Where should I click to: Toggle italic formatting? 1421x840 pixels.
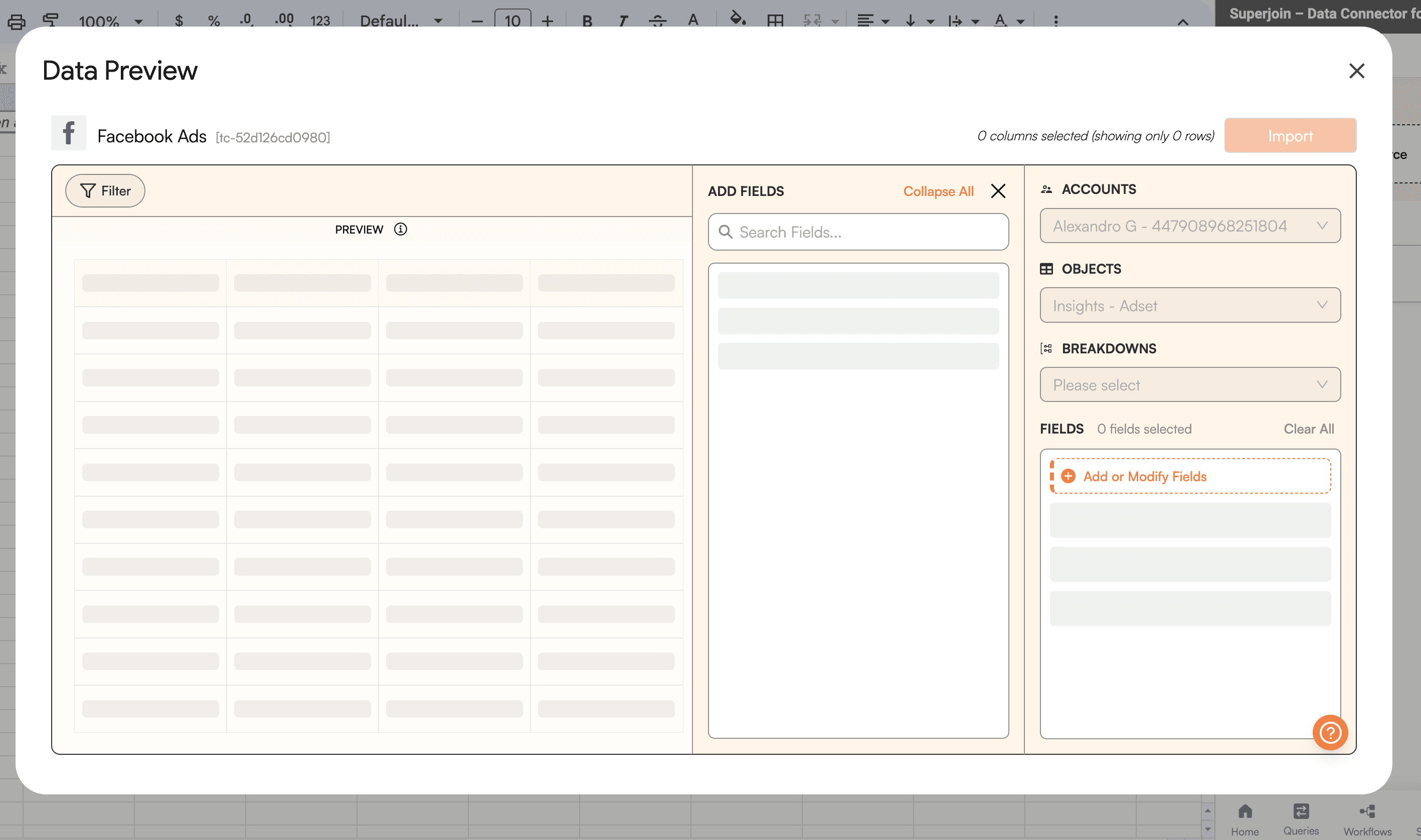coord(623,22)
